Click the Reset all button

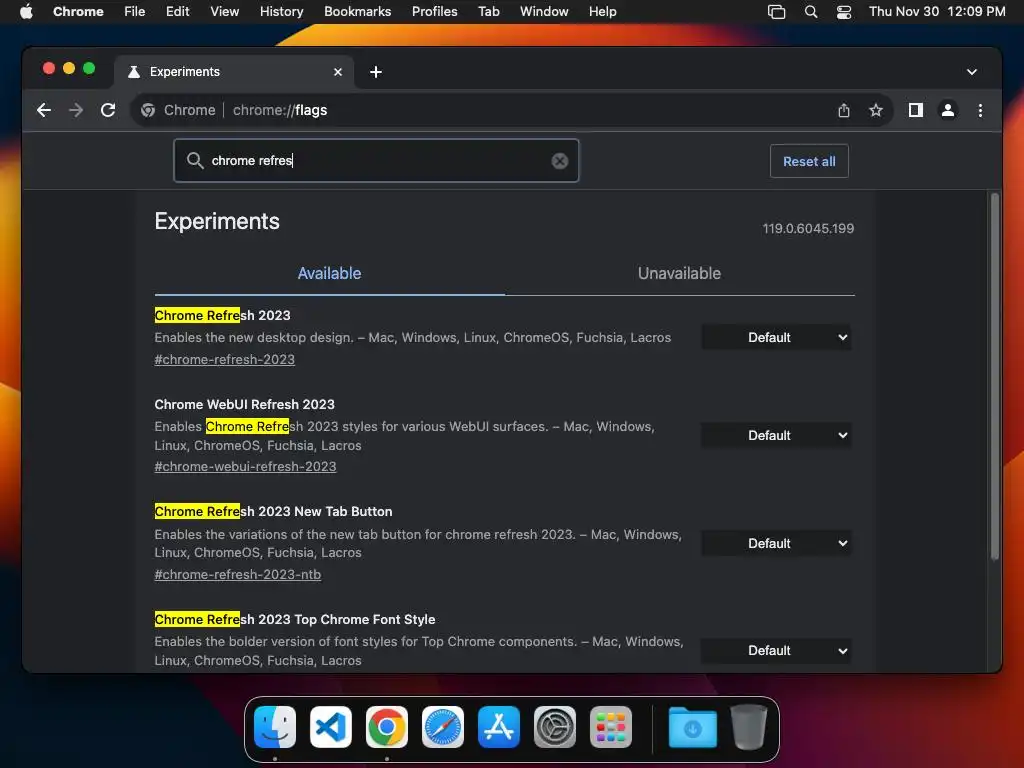[809, 161]
